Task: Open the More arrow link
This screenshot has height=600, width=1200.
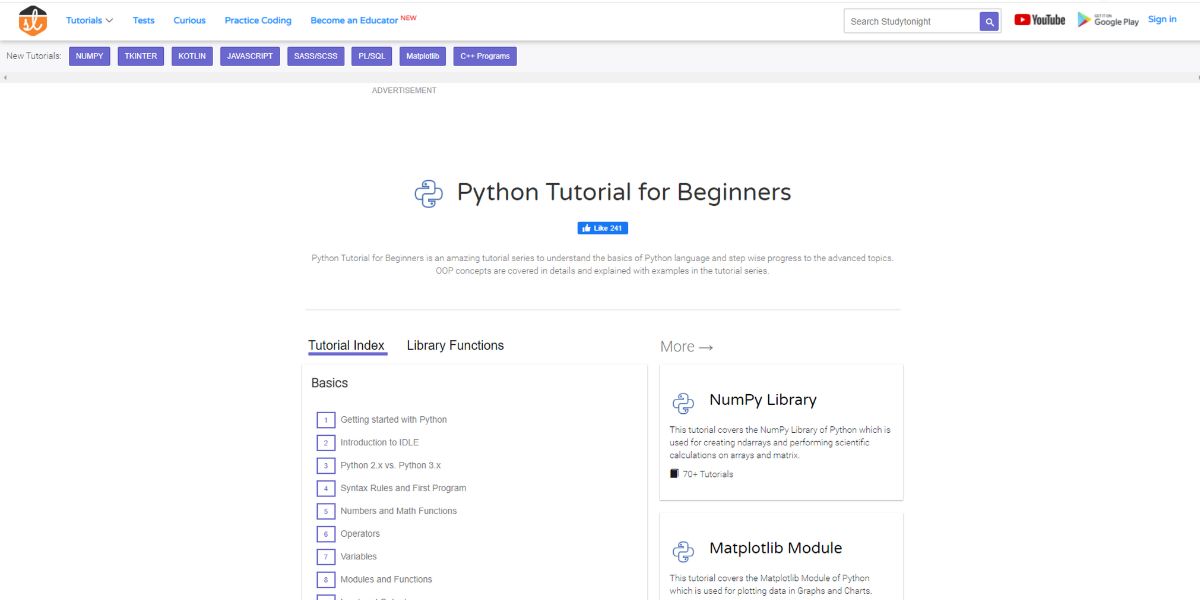Action: pyautogui.click(x=685, y=346)
